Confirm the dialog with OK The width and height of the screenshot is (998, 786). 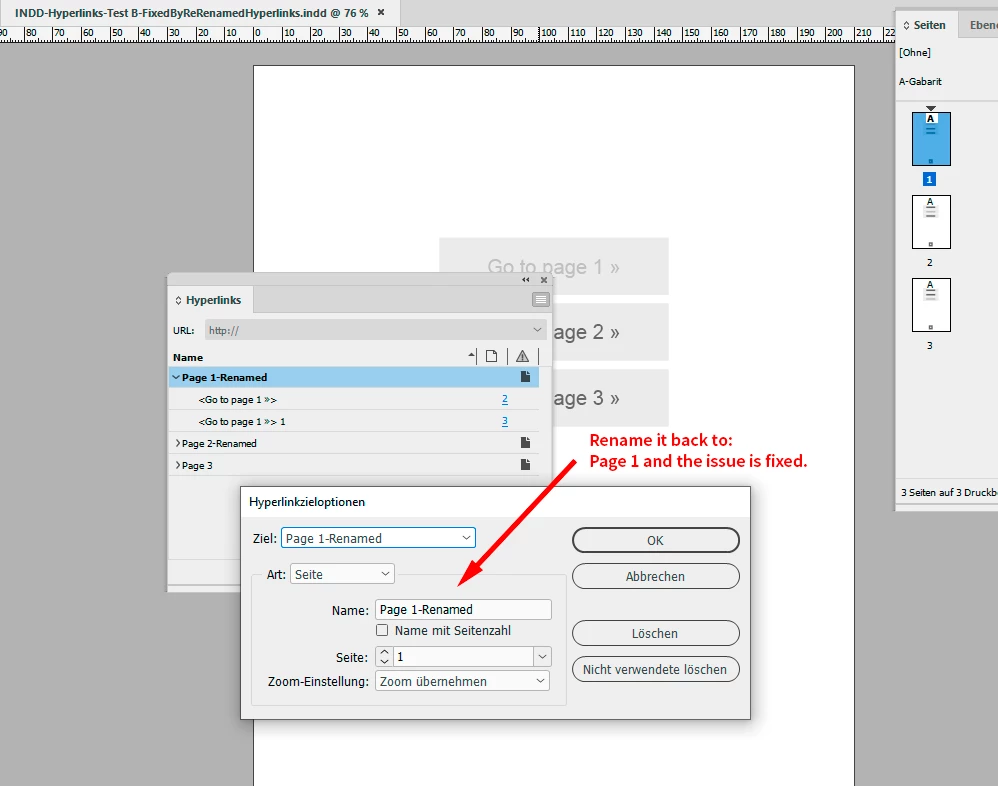(x=656, y=540)
